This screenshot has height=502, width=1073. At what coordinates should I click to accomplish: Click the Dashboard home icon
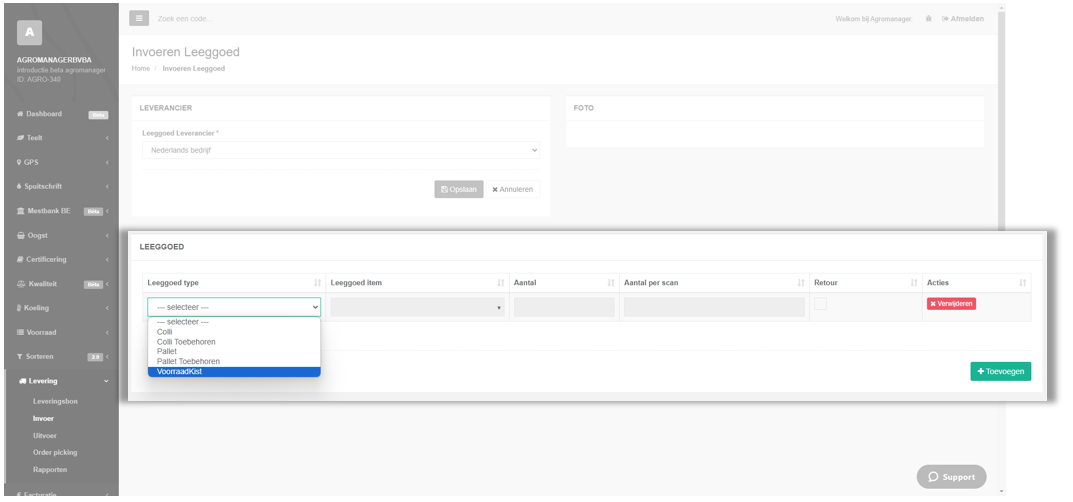click(21, 114)
